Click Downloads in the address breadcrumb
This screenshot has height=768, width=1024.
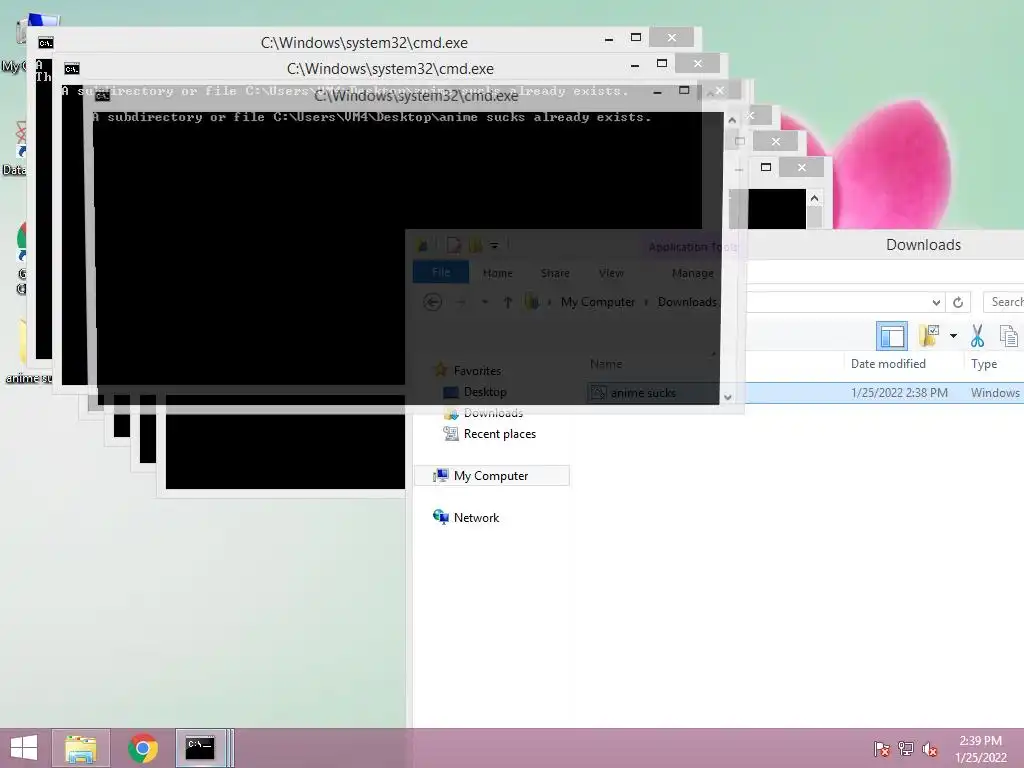pyautogui.click(x=687, y=302)
